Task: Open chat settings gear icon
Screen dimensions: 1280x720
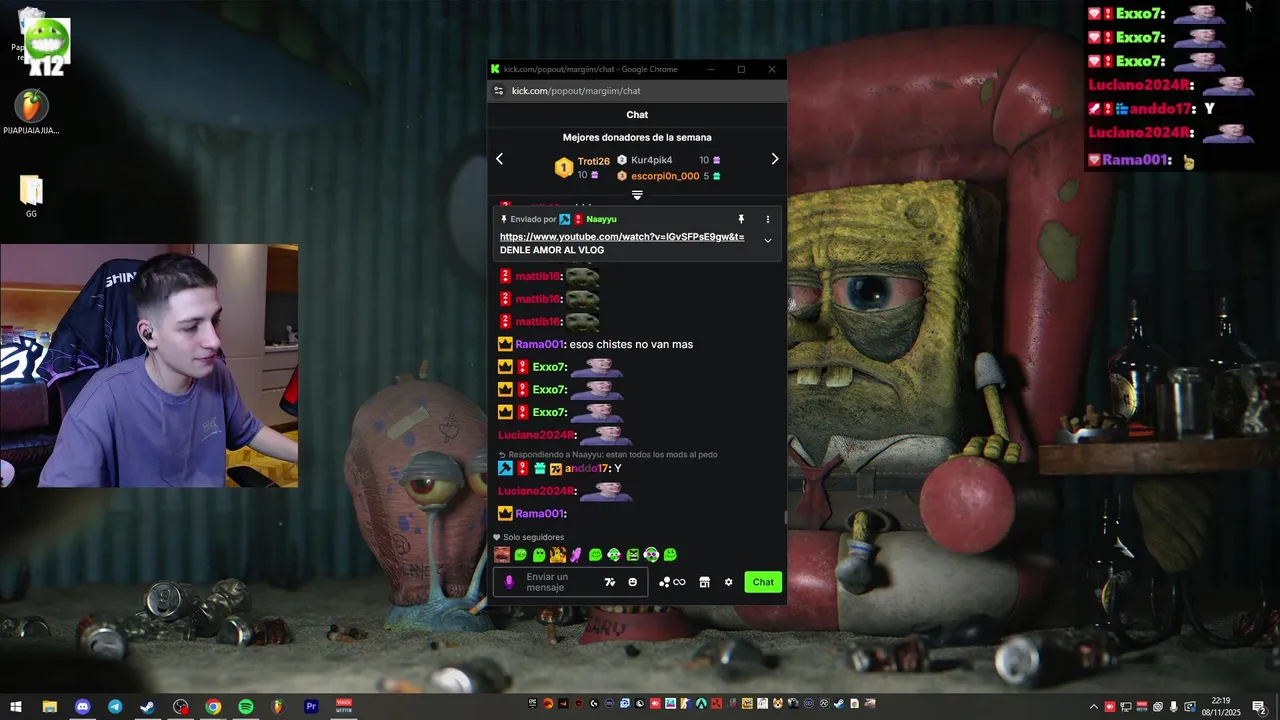Action: pyautogui.click(x=728, y=582)
